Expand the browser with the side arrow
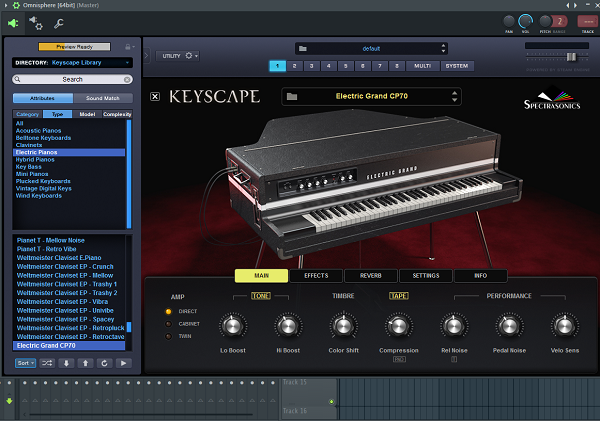This screenshot has height=421, width=600. (x=146, y=56)
